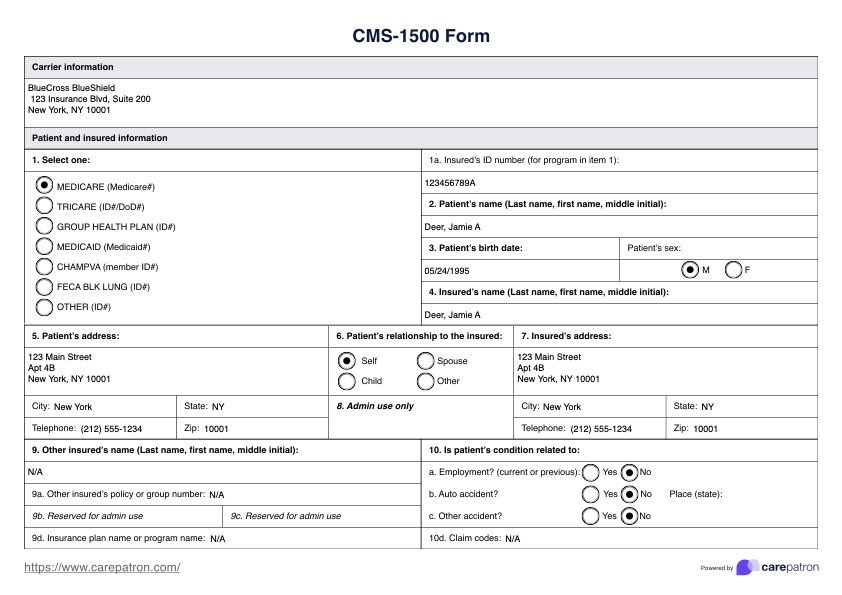Screen dimensions: 842x595
Task: Select F for patient's sex
Action: pos(733,270)
